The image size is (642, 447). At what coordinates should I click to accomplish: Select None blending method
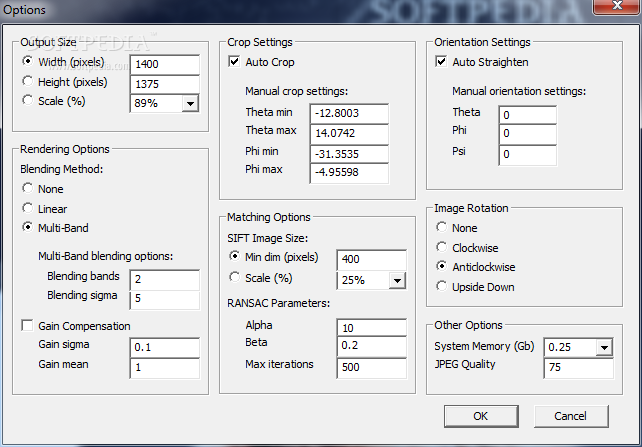[27, 188]
